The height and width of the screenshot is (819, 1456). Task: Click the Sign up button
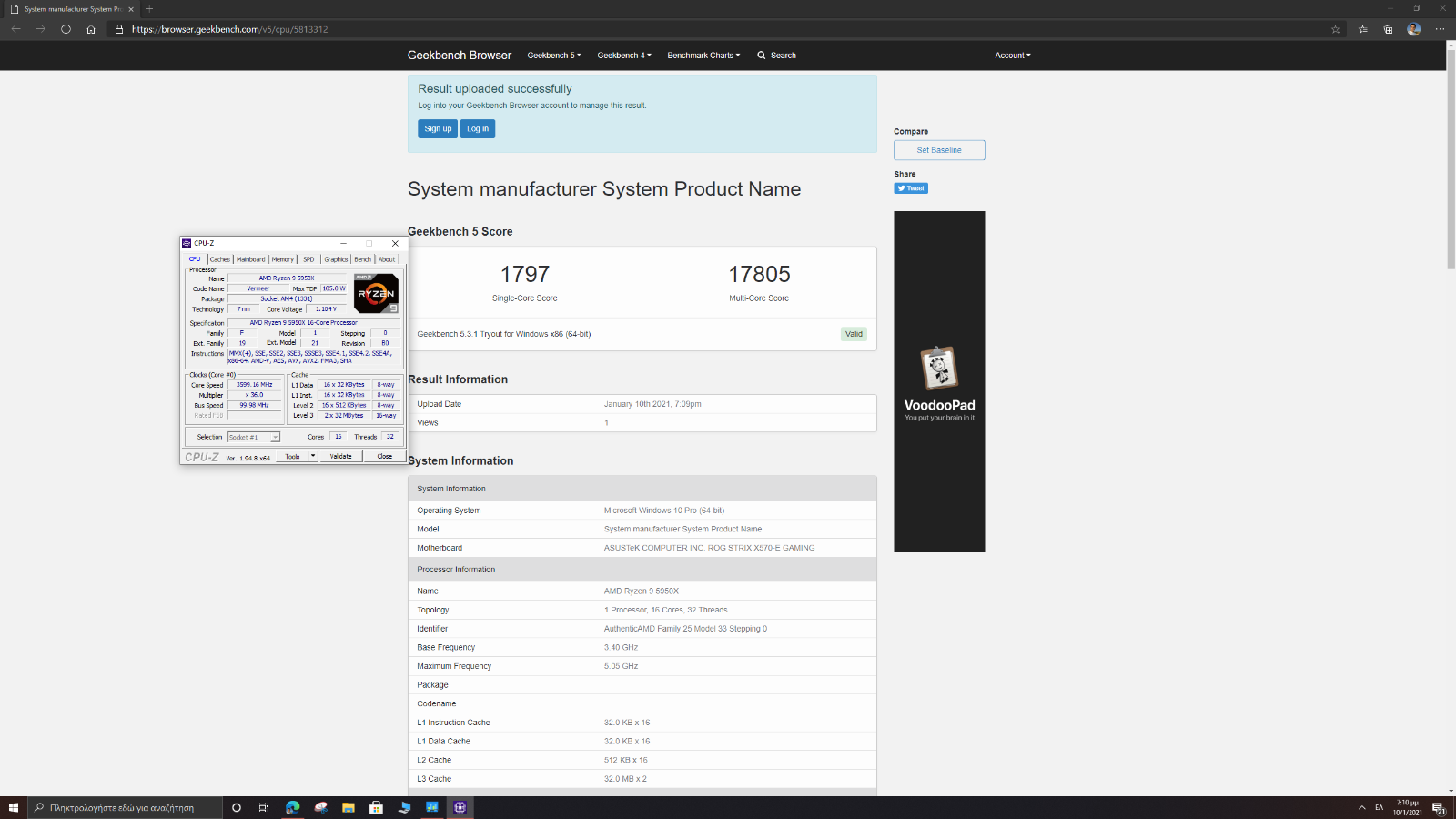438,129
